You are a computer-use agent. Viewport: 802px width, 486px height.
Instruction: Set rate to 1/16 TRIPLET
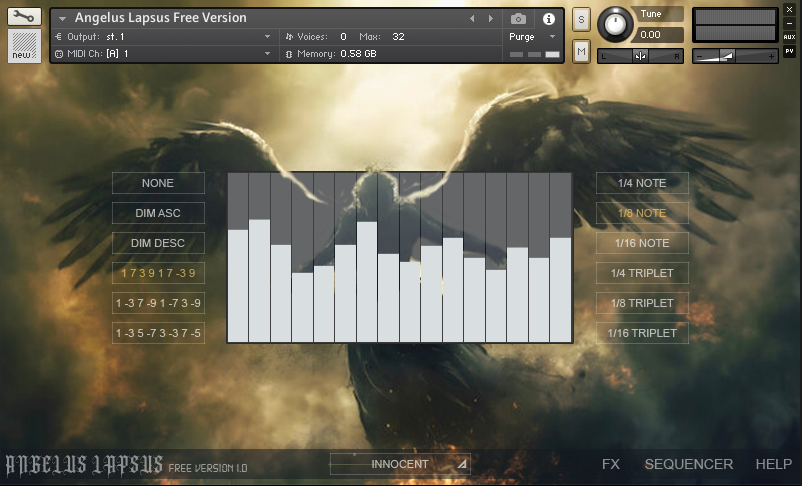642,333
